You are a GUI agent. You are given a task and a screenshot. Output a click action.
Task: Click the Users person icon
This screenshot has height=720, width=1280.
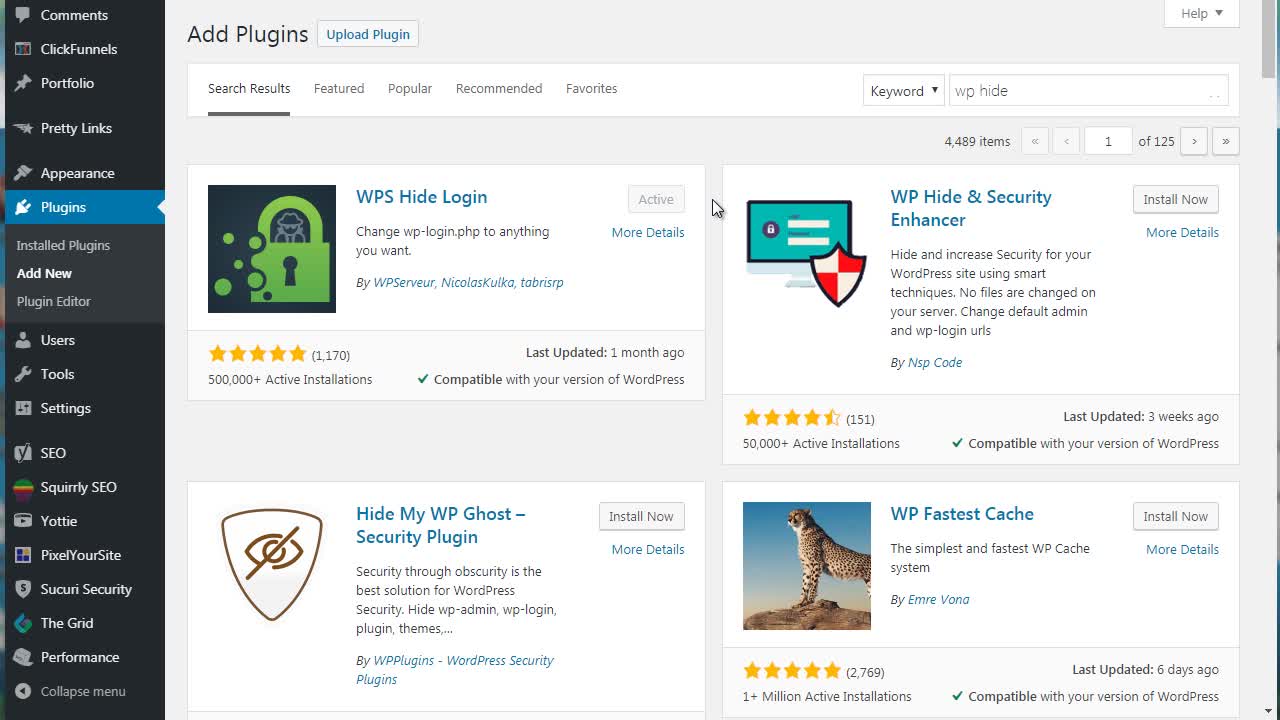tap(23, 340)
